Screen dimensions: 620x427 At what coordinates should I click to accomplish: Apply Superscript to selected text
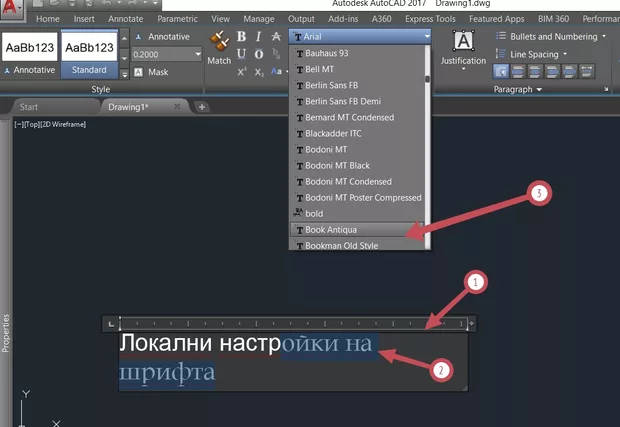click(242, 72)
